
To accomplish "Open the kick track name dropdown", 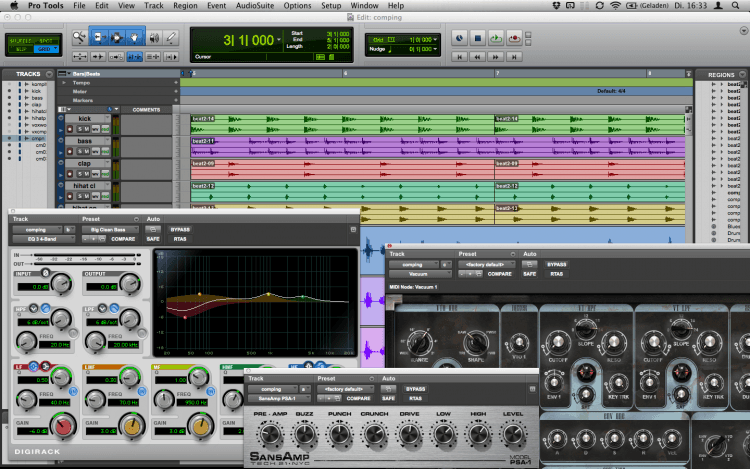I will pos(107,119).
